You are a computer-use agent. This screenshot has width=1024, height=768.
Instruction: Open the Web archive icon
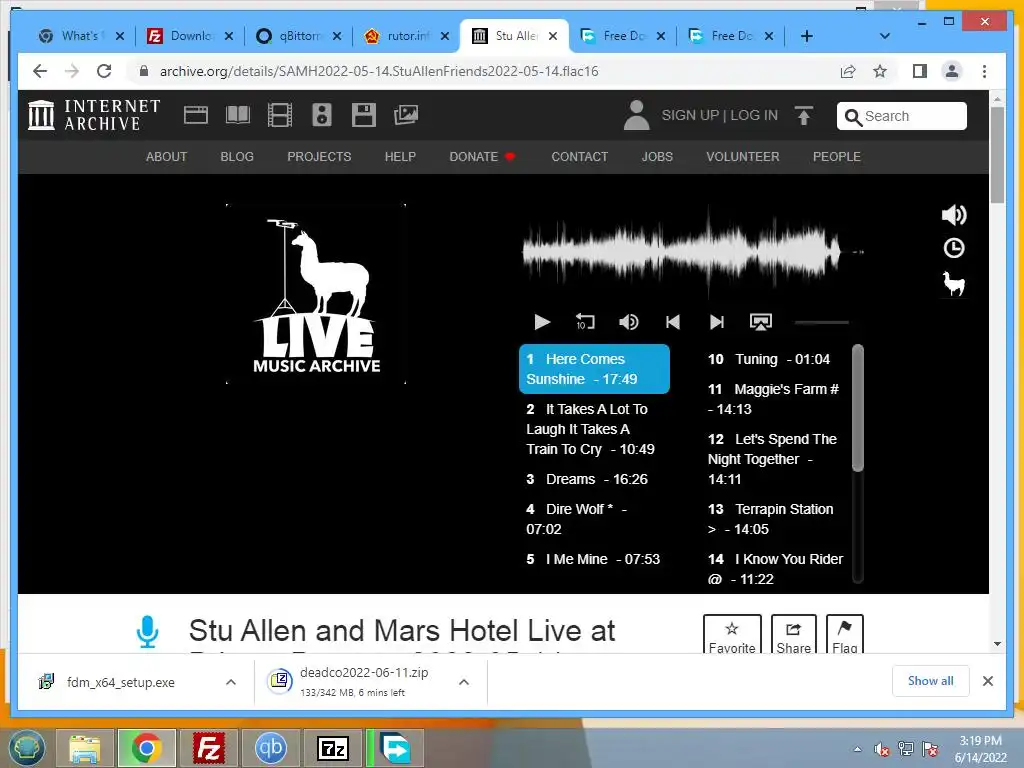point(195,115)
